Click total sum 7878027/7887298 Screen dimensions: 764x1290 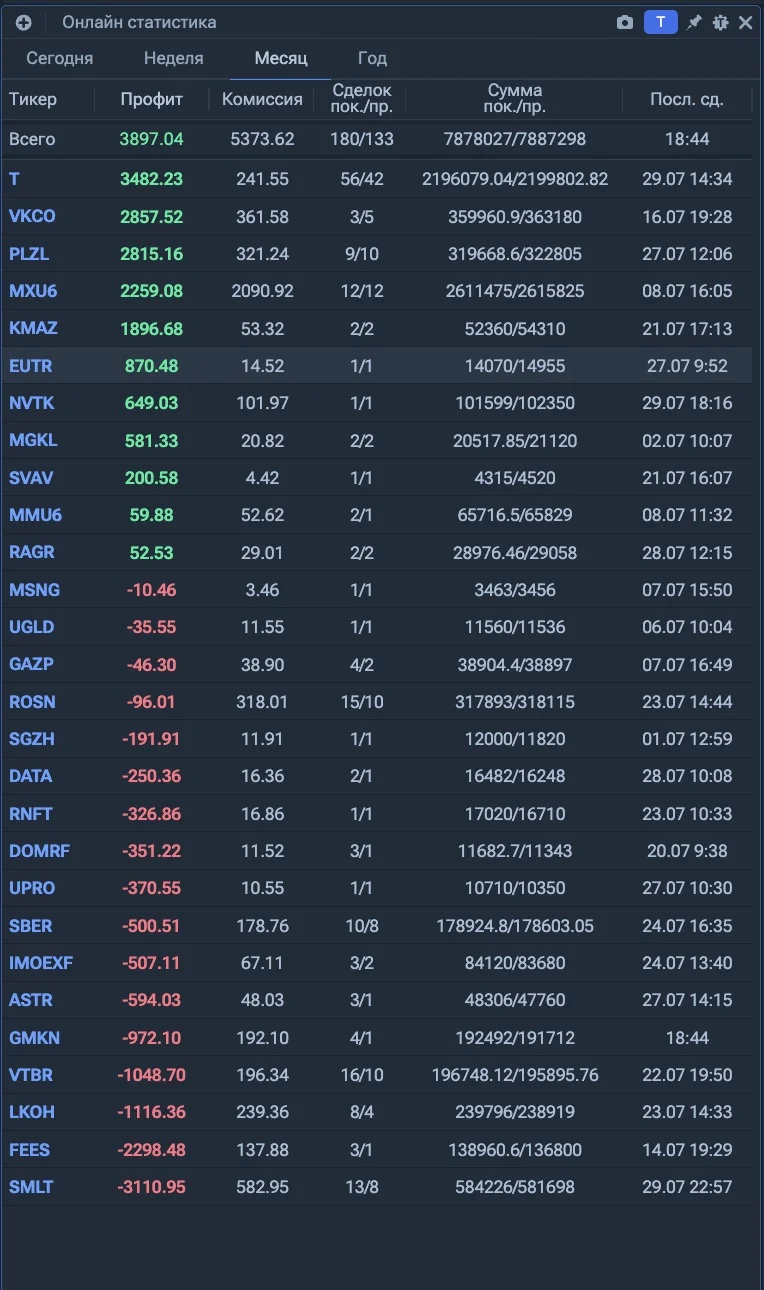(515, 139)
